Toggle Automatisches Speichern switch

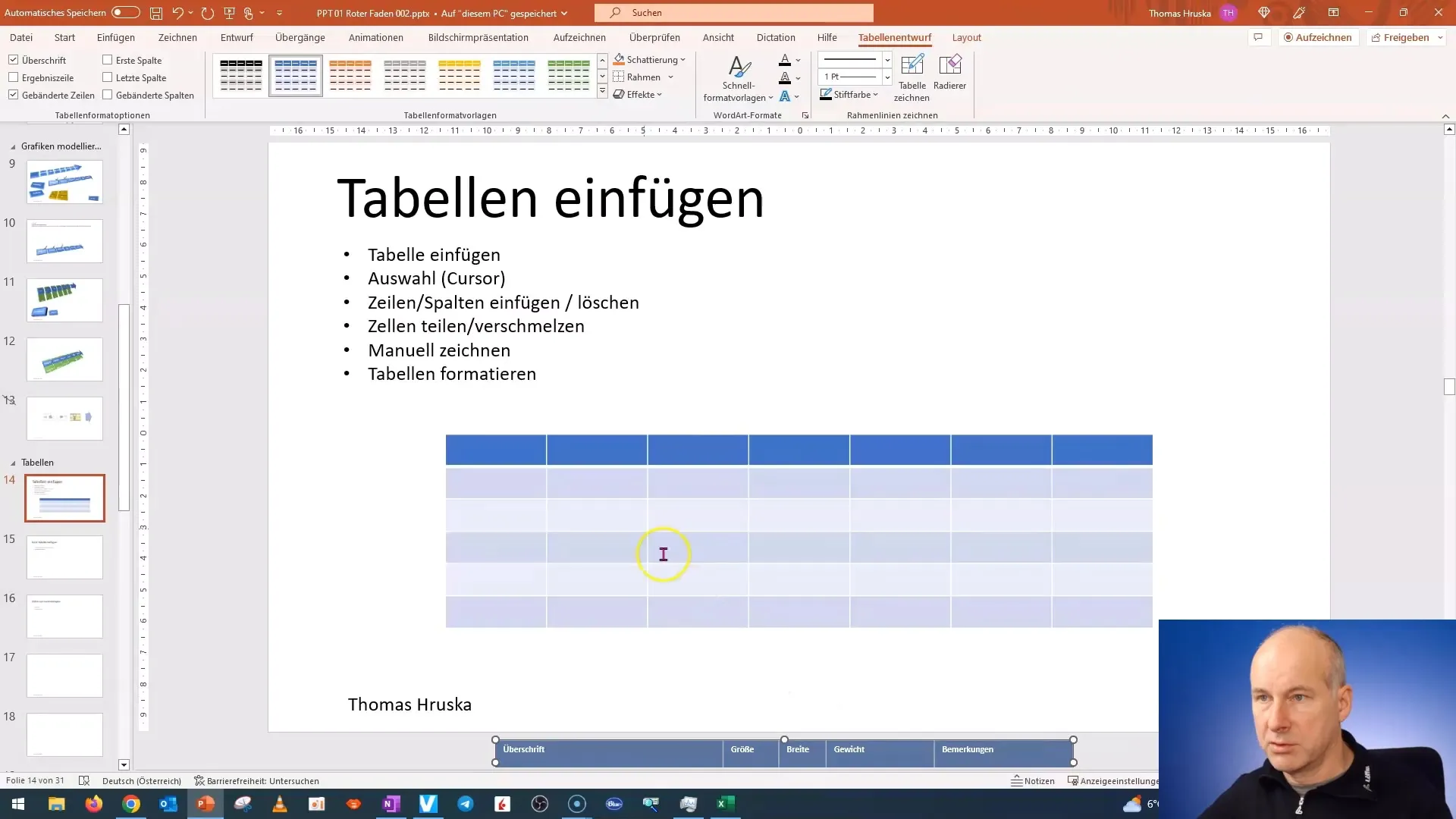[125, 13]
